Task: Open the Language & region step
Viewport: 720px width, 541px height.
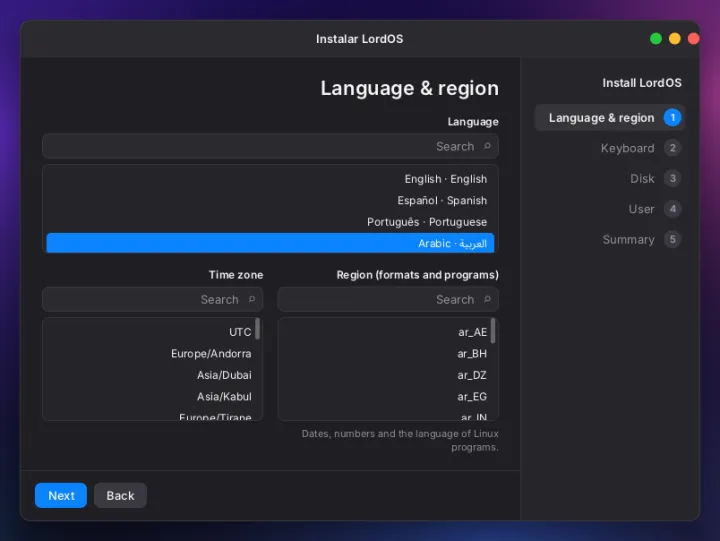Action: coord(610,118)
